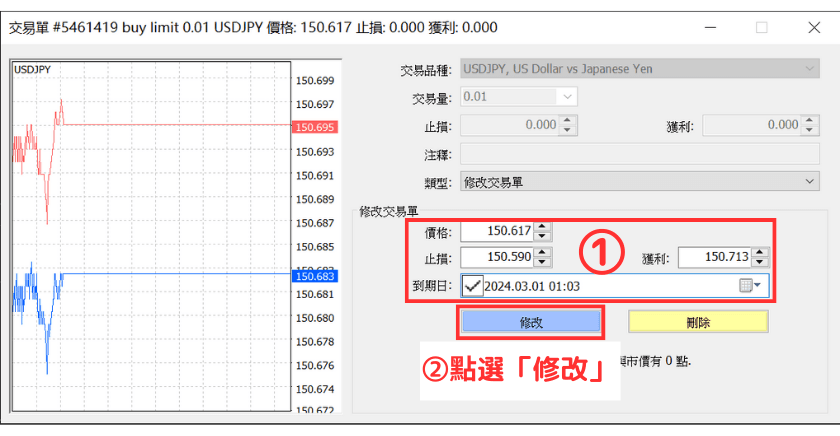Click the 獲利 field showing 150.713
Image resolution: width=840 pixels, height=436 pixels.
713,258
